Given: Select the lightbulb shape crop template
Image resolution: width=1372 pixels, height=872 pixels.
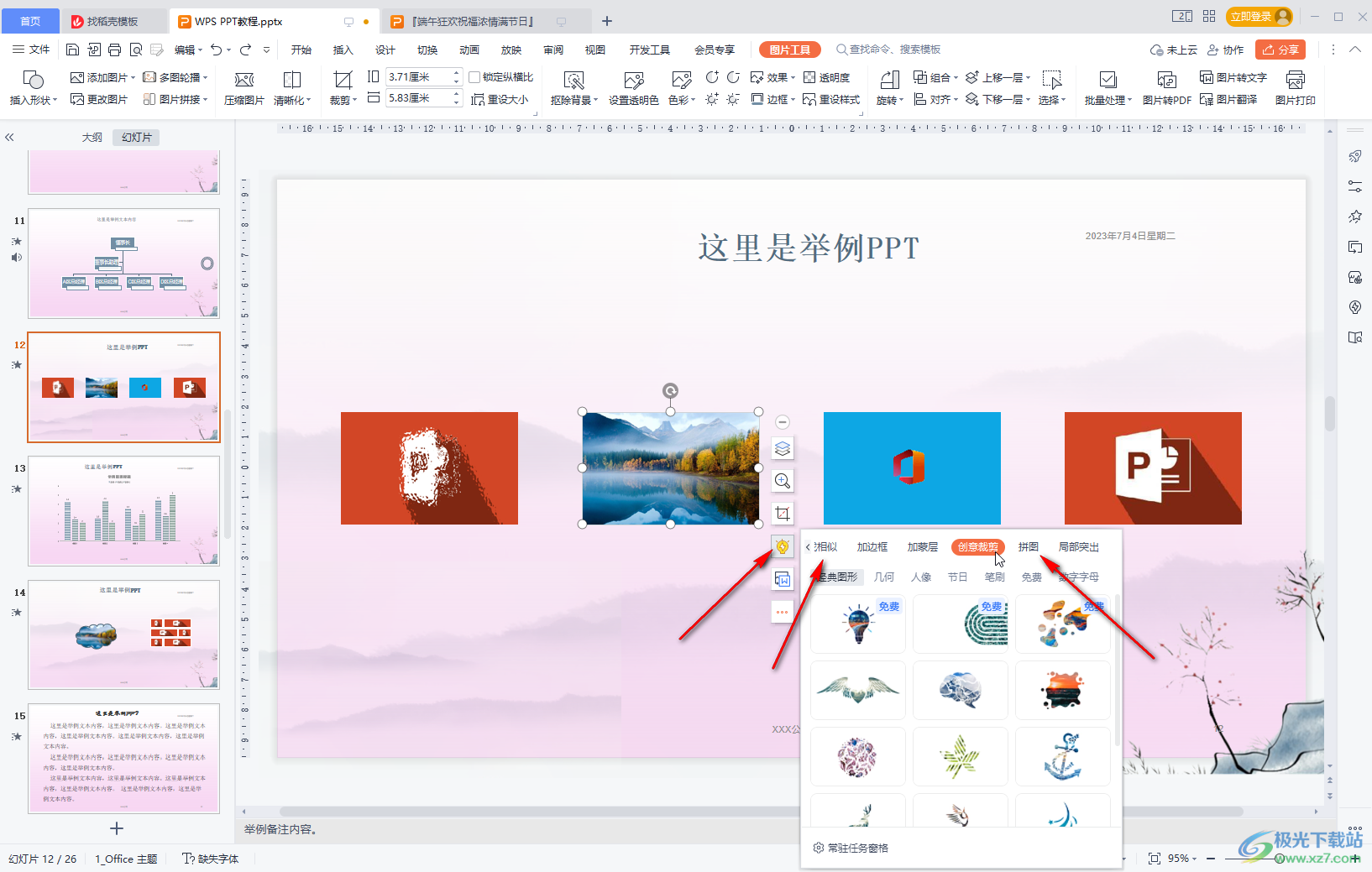Looking at the screenshot, I should point(858,624).
